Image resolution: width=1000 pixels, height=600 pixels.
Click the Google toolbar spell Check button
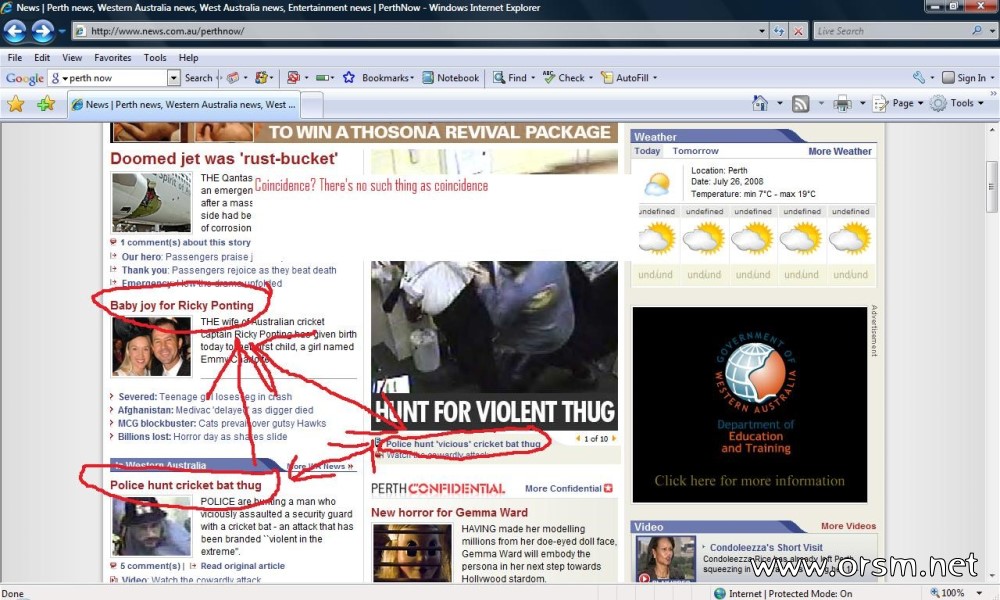[564, 78]
